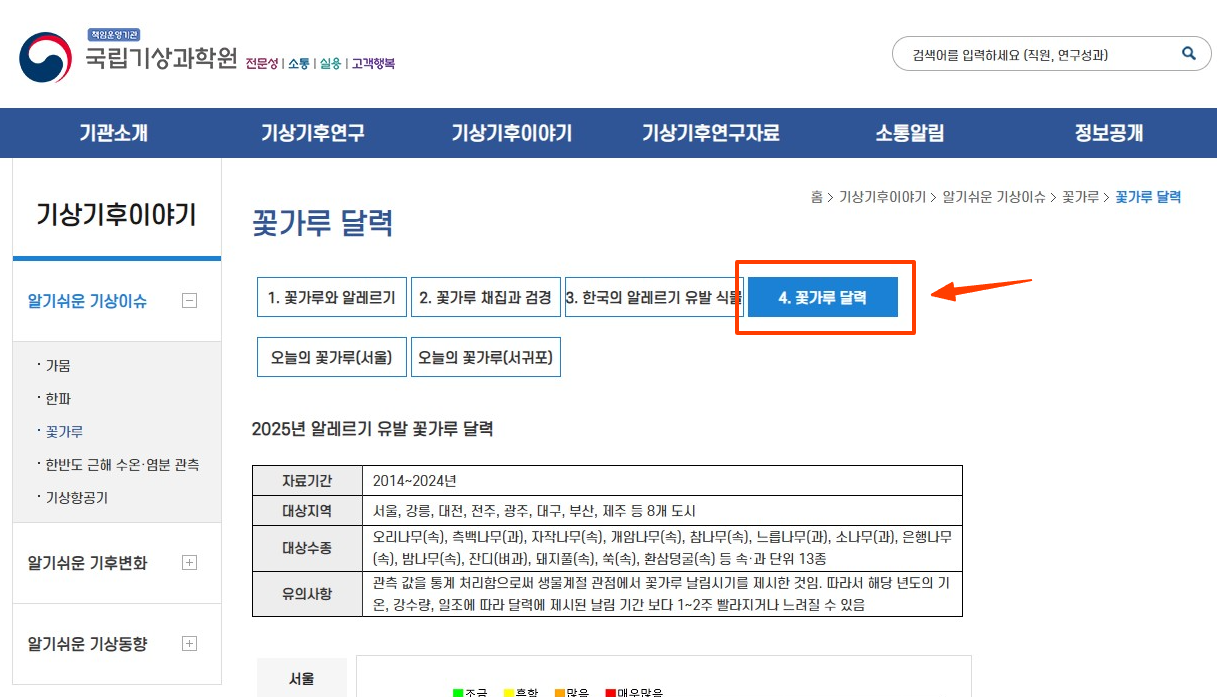Screen dimensions: 1217x697
Task: Open the 소통알림 menu
Action: [911, 132]
